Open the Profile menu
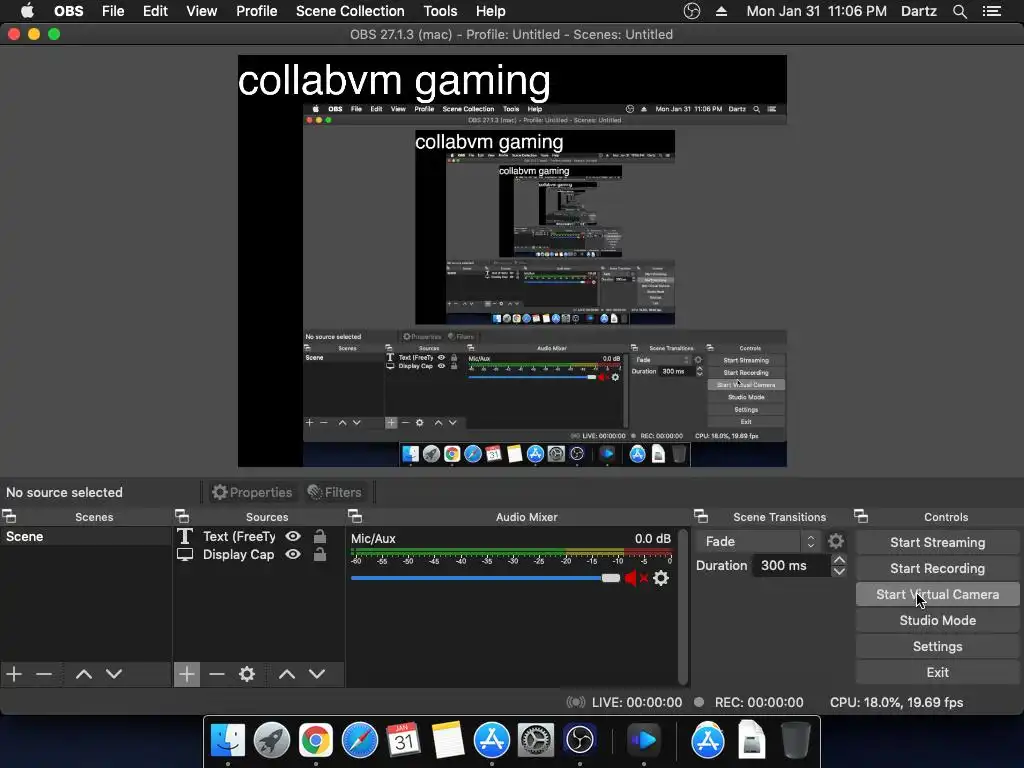Image resolution: width=1024 pixels, height=768 pixels. click(257, 11)
